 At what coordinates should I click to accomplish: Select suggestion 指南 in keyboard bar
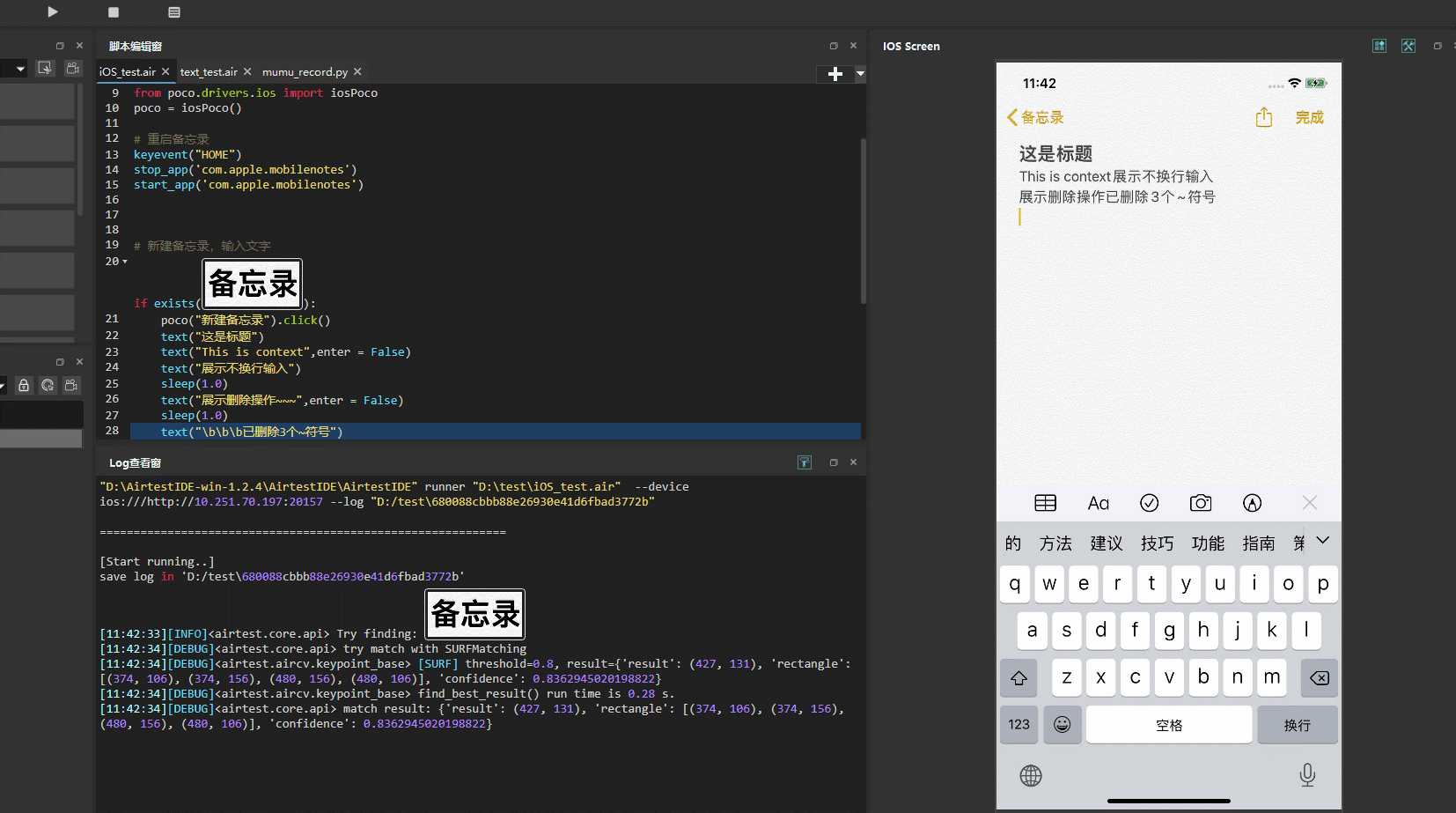click(1259, 543)
